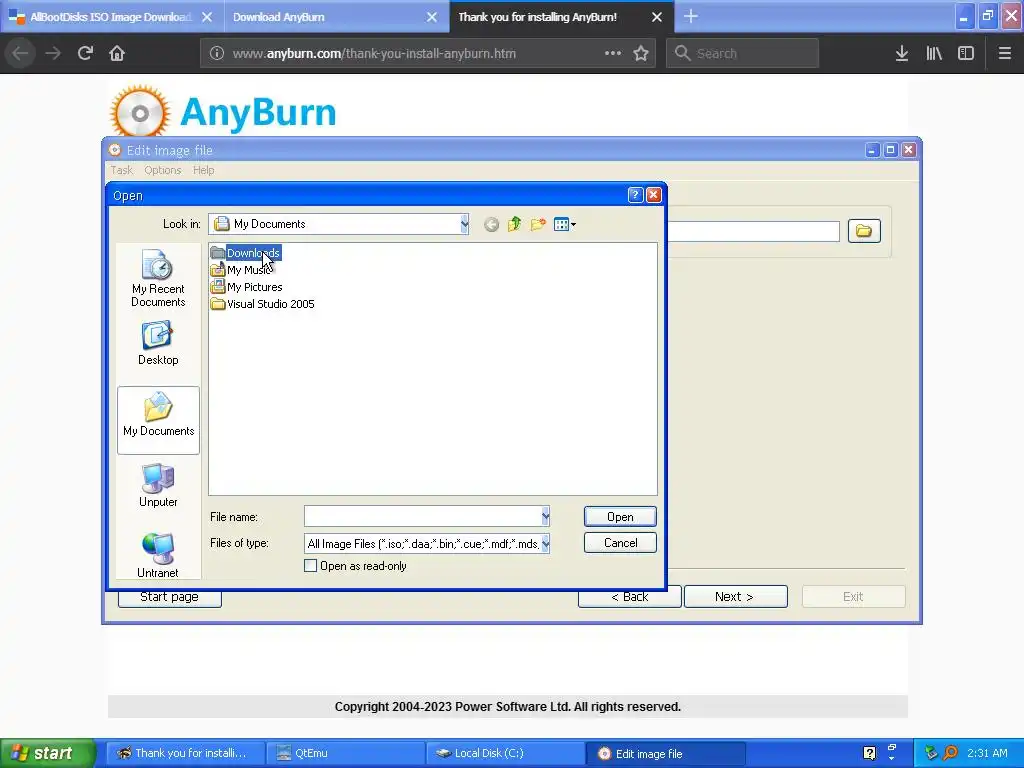Jump to Desktop in places bar
1024x768 pixels.
[158, 343]
